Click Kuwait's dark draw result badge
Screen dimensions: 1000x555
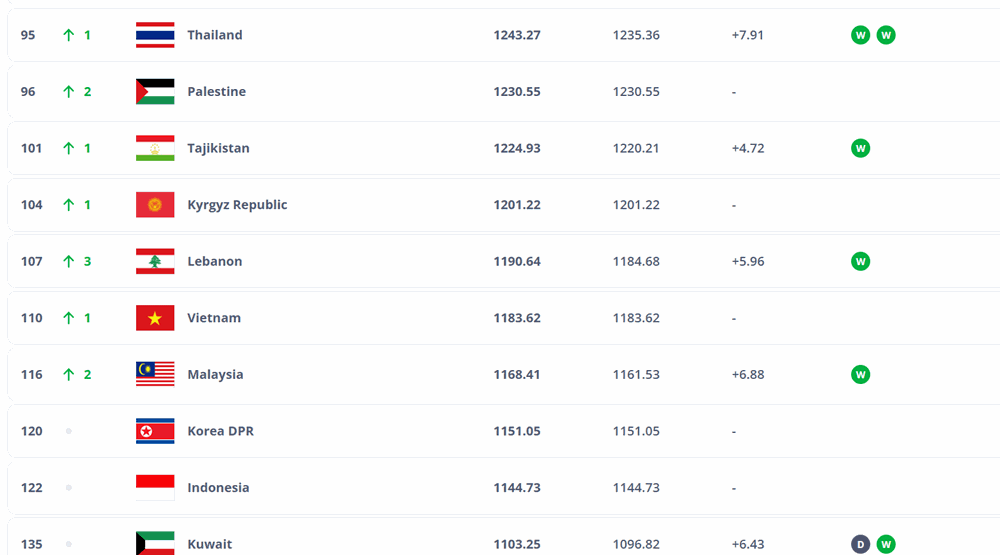[x=860, y=545]
